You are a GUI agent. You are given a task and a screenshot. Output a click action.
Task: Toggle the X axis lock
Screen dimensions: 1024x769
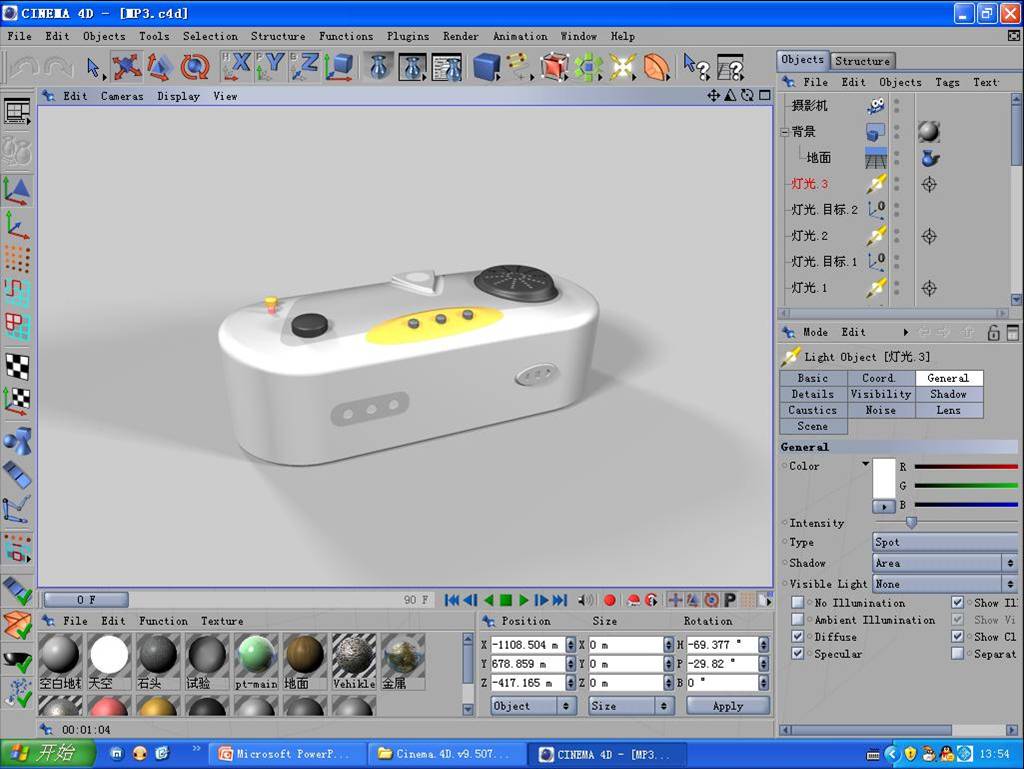click(x=236, y=67)
